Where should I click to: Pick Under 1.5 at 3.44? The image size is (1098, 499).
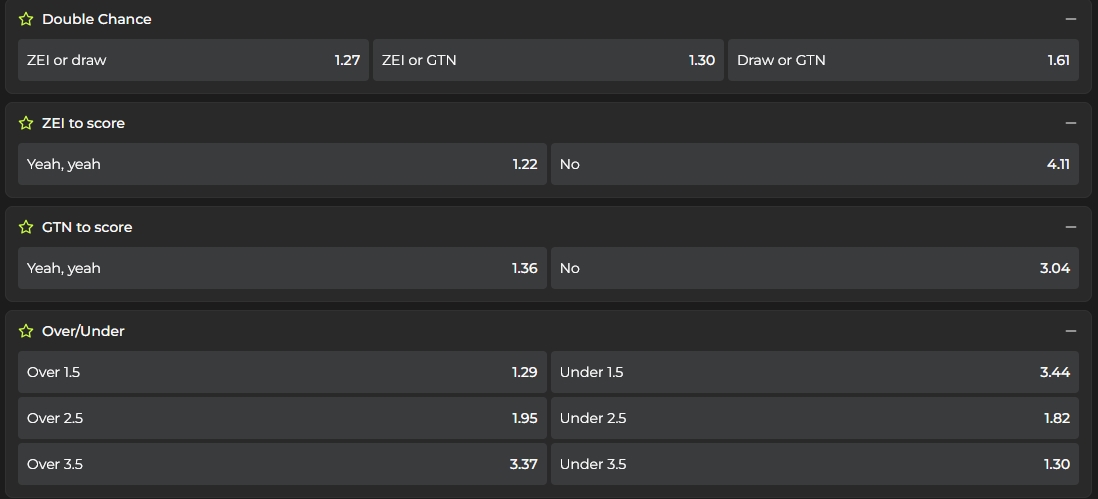pos(814,372)
